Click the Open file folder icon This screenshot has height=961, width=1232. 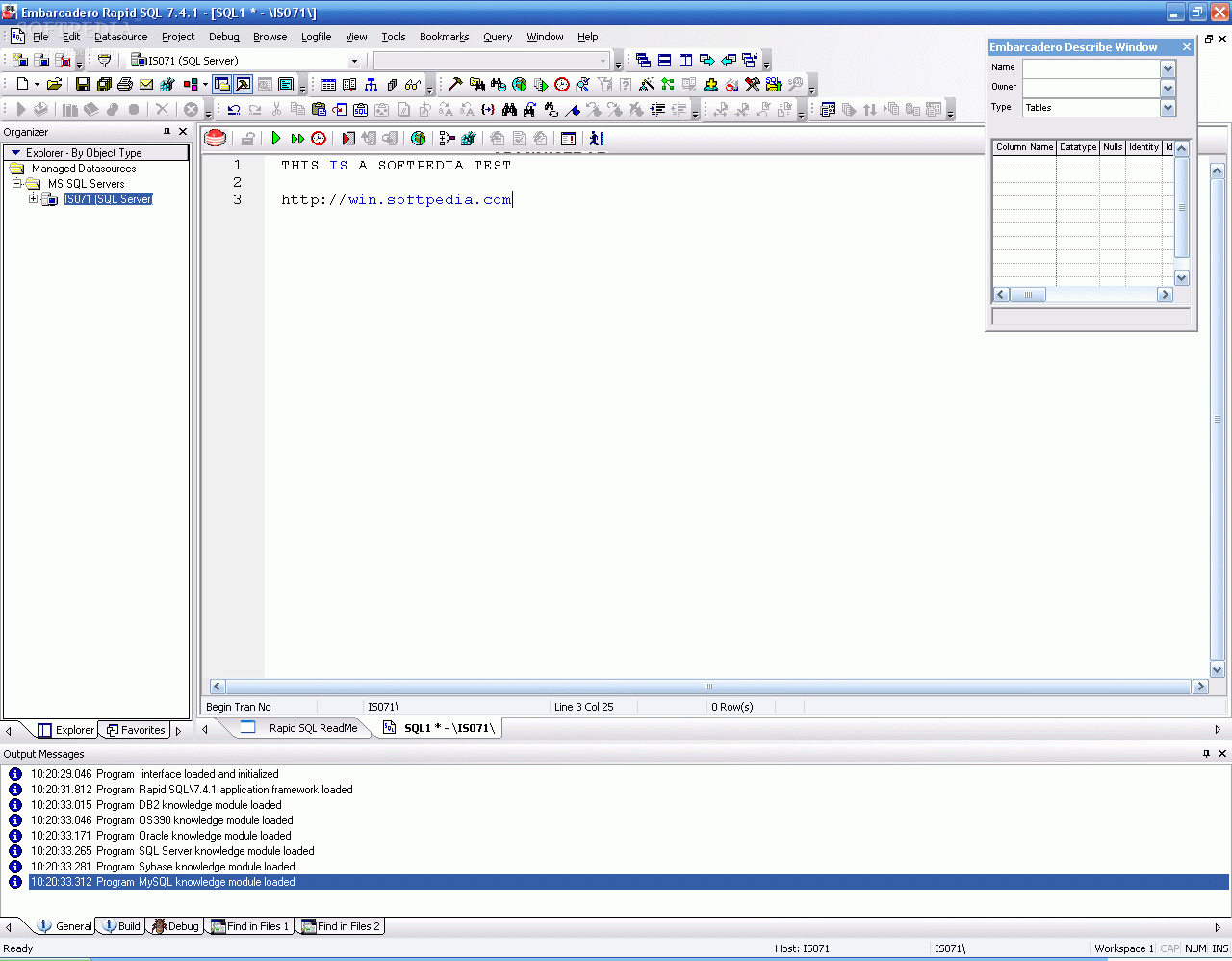point(54,85)
